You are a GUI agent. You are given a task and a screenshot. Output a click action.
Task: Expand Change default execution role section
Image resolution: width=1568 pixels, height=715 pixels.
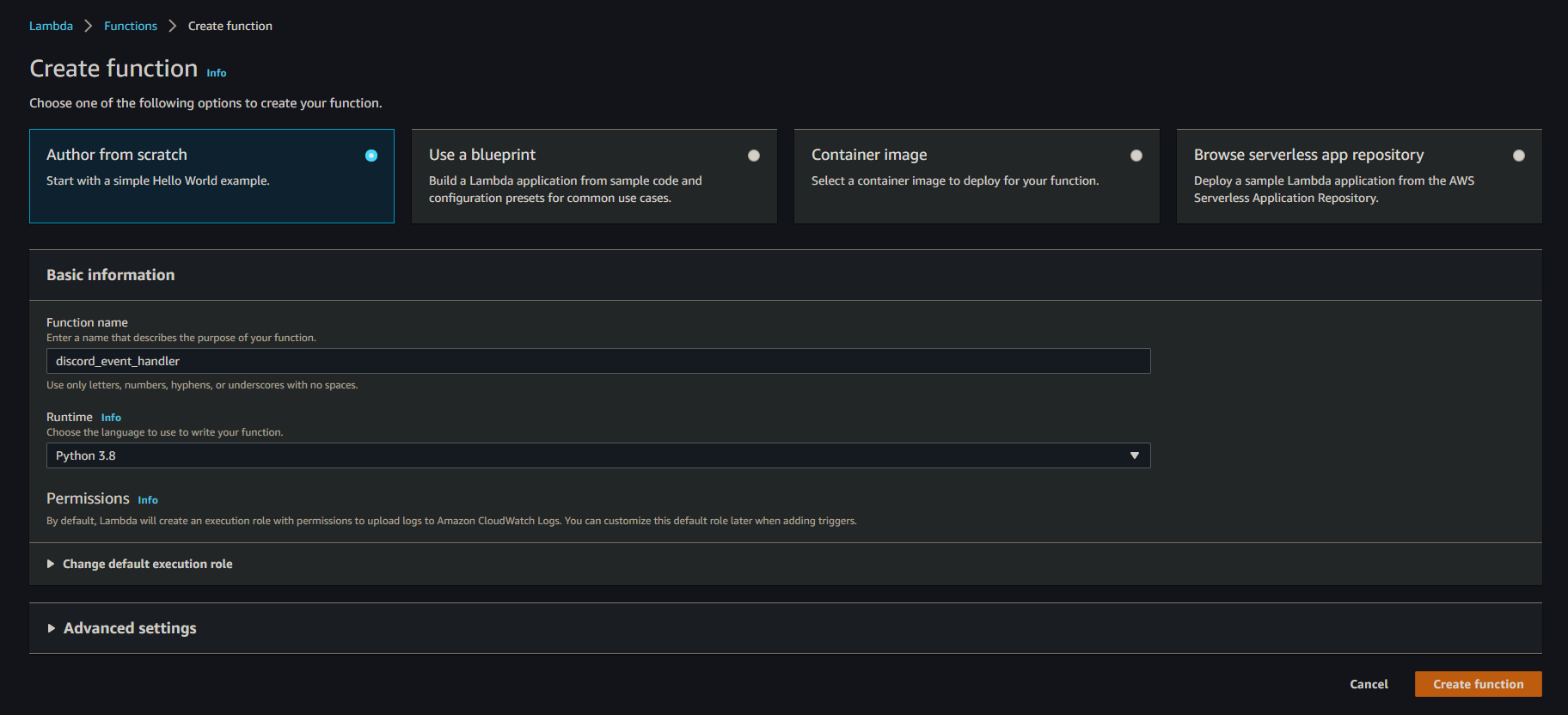click(x=139, y=564)
